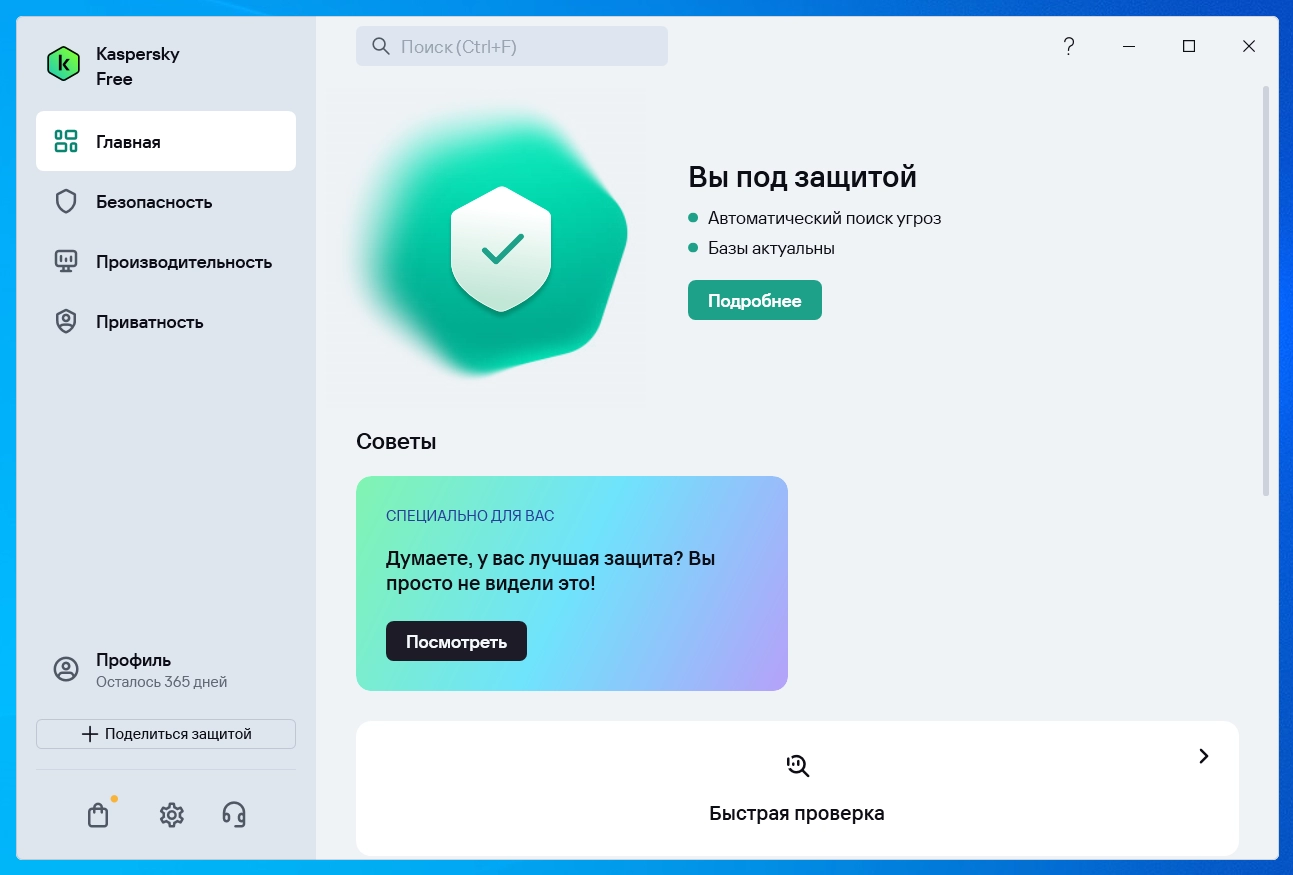
Task: Click the magnifier icon above Быстрая проверка
Action: point(797,766)
